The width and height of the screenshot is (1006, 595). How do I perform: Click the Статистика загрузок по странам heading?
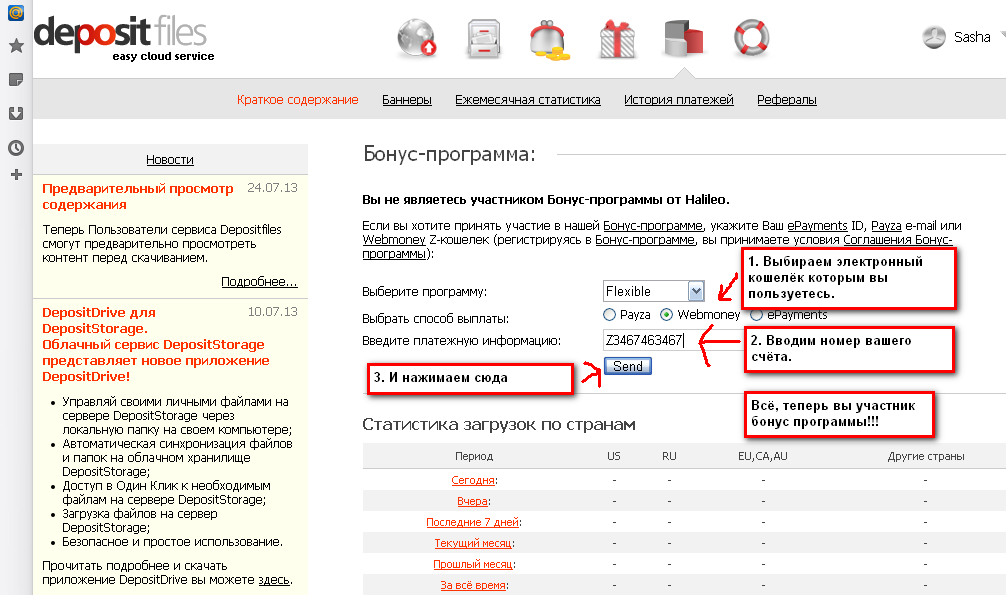499,425
